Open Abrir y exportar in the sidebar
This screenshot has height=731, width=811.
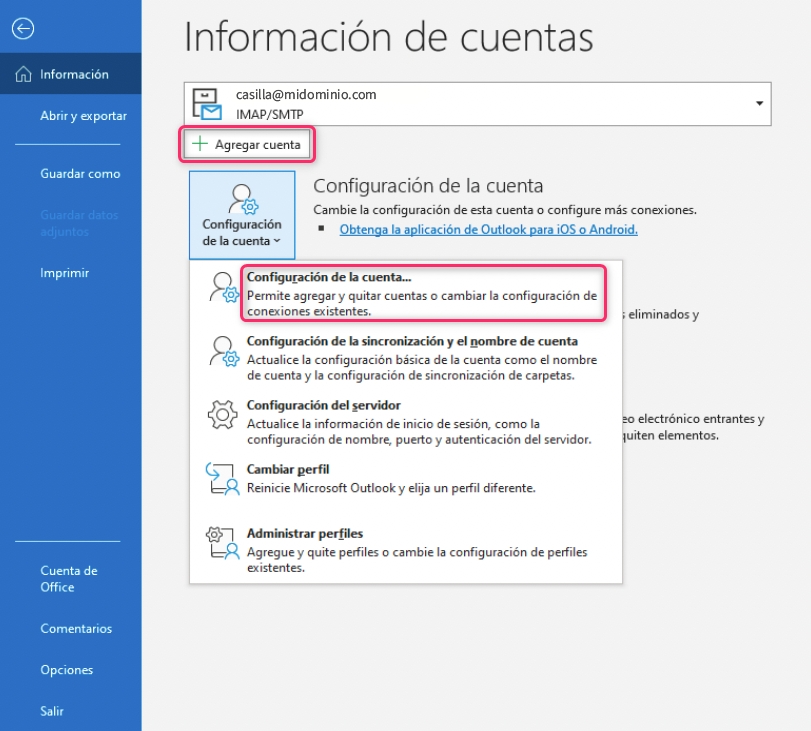83,116
